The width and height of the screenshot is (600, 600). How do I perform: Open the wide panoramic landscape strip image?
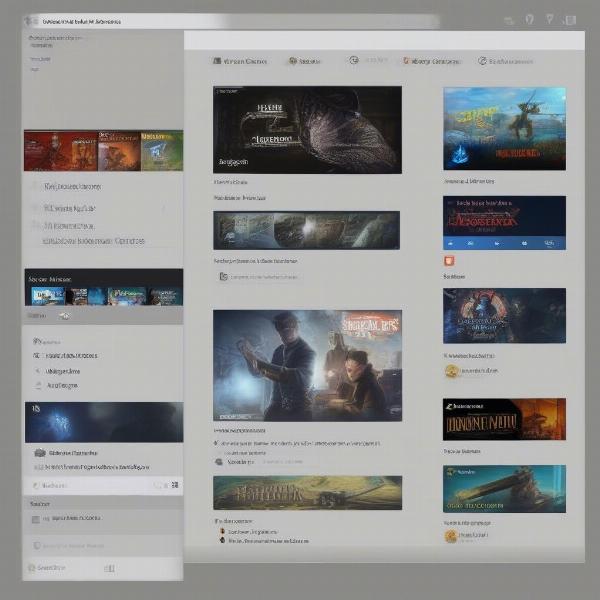pyautogui.click(x=307, y=230)
